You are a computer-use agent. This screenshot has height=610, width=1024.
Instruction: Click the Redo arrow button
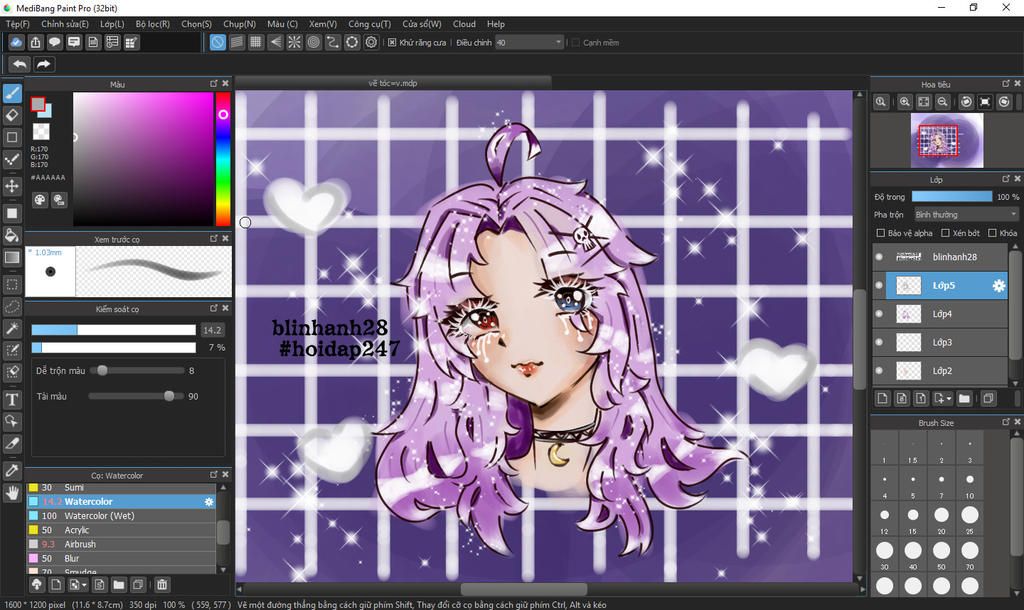pyautogui.click(x=43, y=64)
